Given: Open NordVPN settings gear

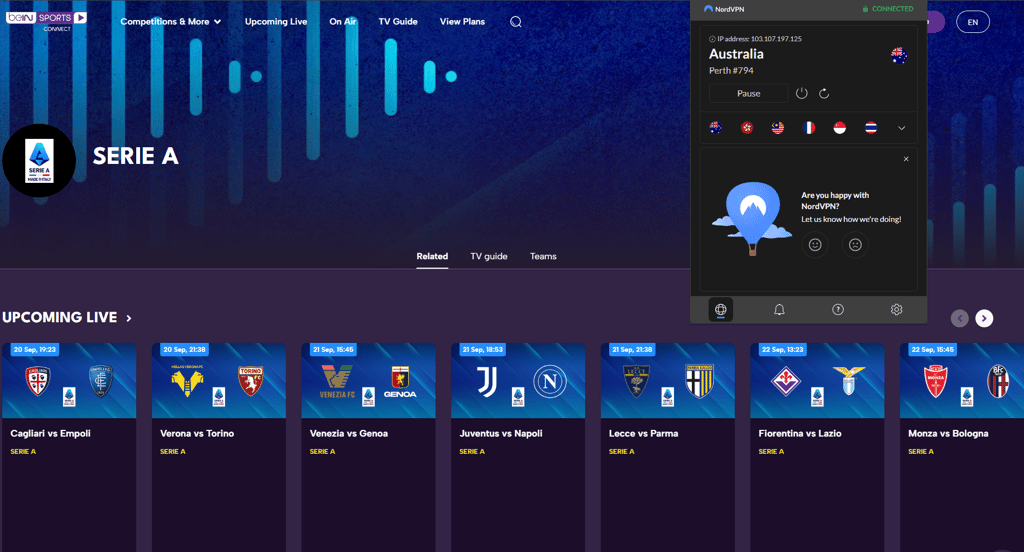Looking at the screenshot, I should point(897,310).
